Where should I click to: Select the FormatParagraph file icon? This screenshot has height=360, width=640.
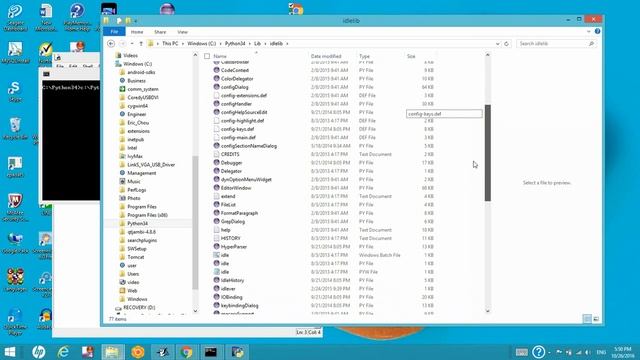[x=216, y=213]
